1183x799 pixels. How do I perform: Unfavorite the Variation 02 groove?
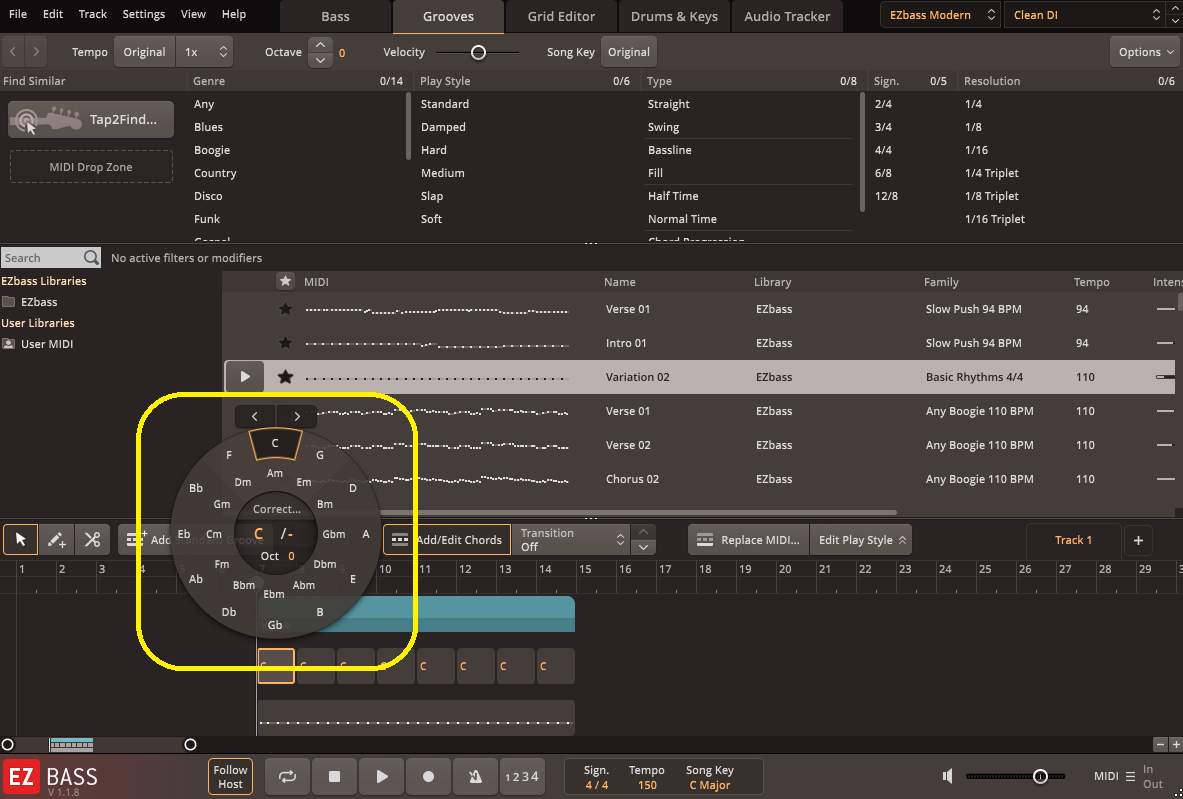tap(285, 376)
